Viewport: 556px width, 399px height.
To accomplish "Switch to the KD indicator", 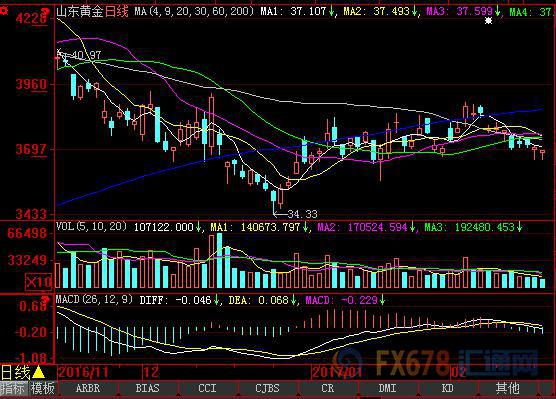I will (447, 388).
